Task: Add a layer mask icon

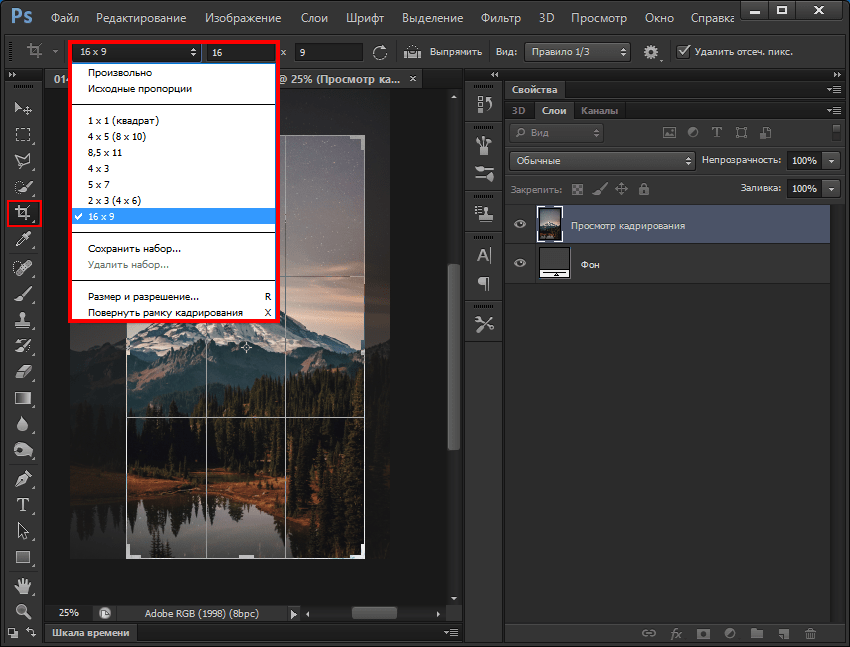Action: [704, 633]
